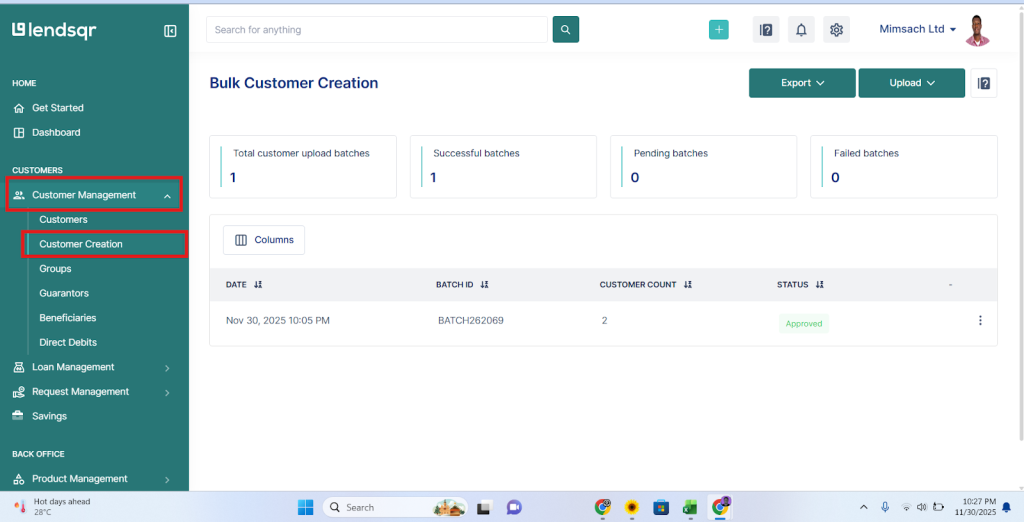The height and width of the screenshot is (522, 1024).
Task: Open Guarantors under Customer Management
Action: click(x=64, y=293)
